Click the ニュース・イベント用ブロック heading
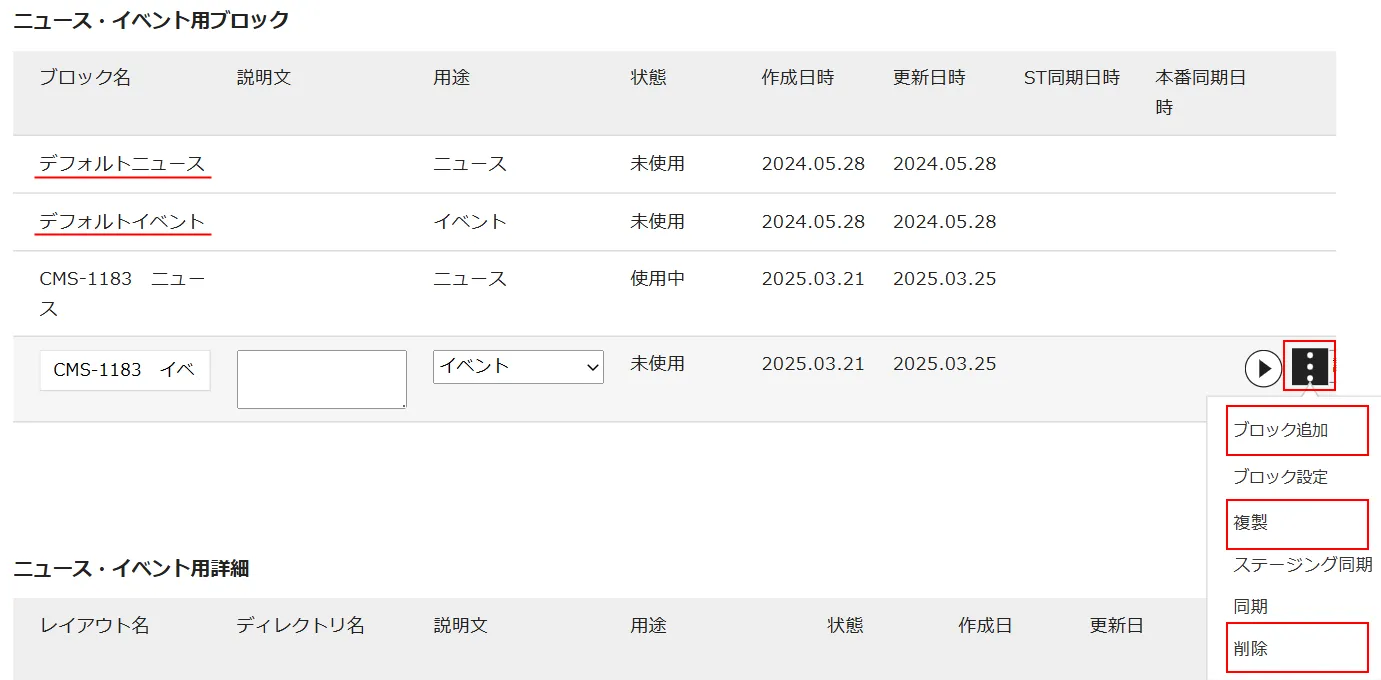The height and width of the screenshot is (680, 1381). [x=152, y=20]
